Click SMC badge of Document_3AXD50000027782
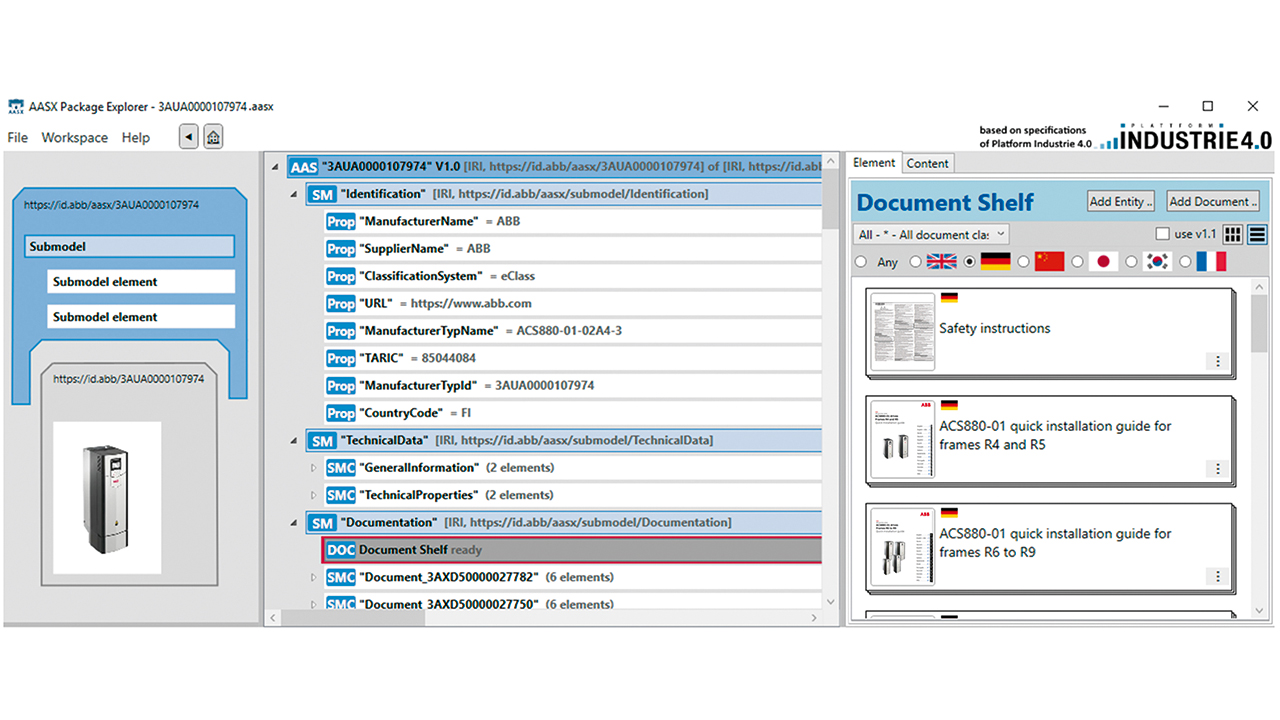The height and width of the screenshot is (720, 1280). point(341,577)
